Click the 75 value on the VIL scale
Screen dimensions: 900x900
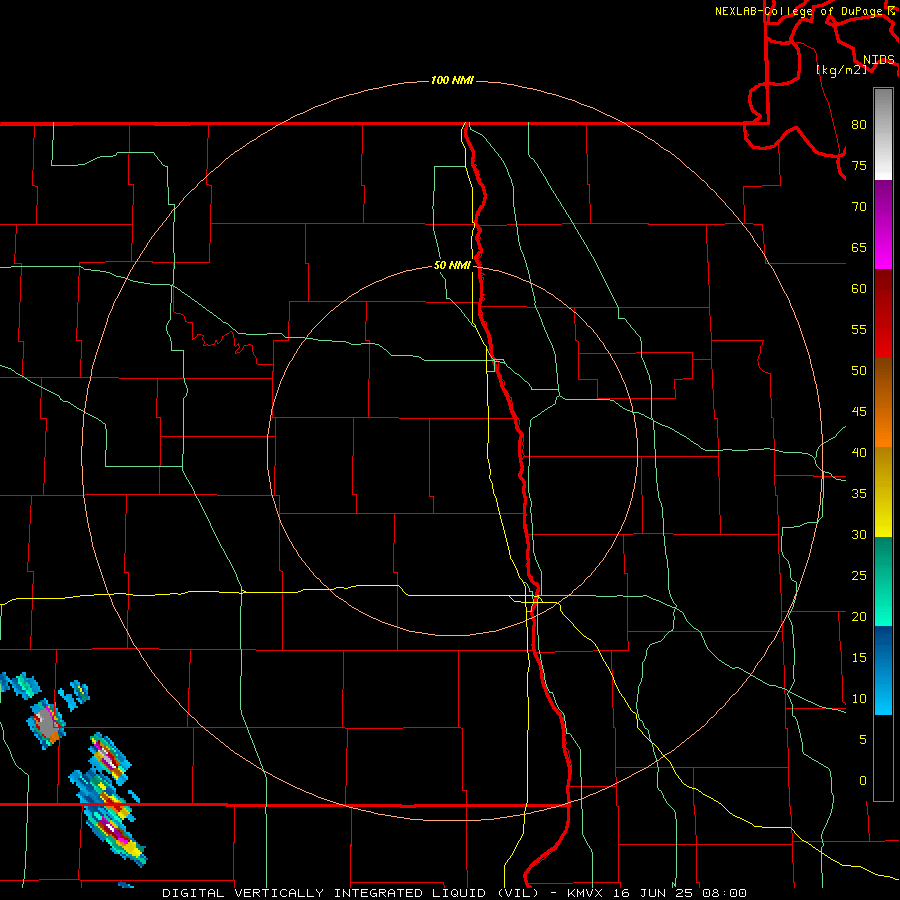click(x=859, y=165)
